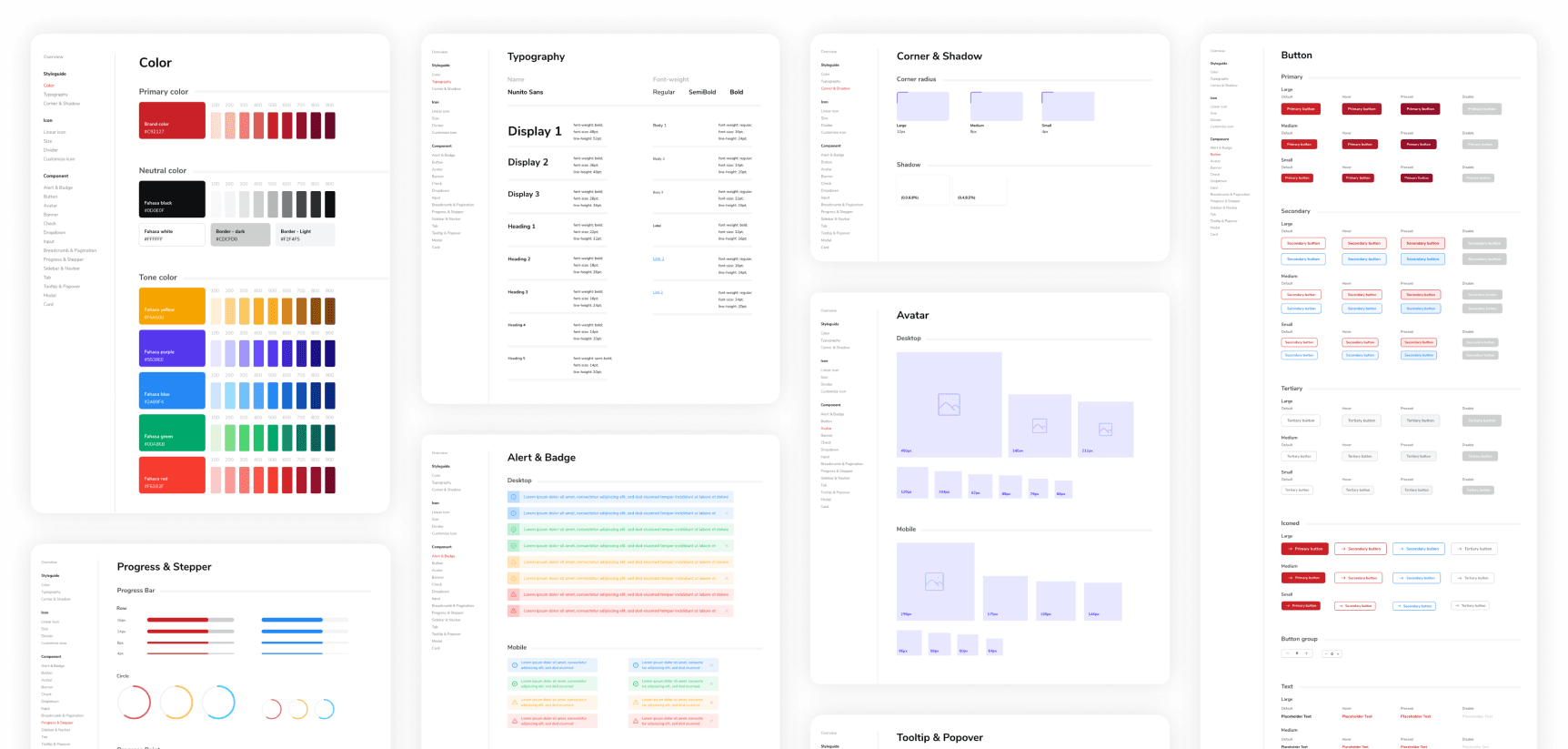Click image icon in largest Mobile avatar
Viewport: 1568px width, 749px height.
click(x=934, y=582)
